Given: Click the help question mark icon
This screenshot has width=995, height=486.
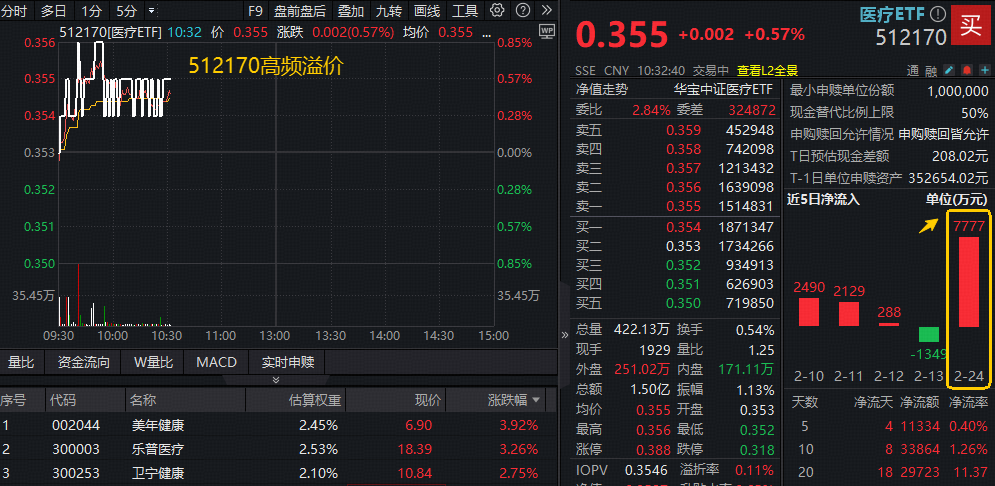Looking at the screenshot, I should 524,10.
